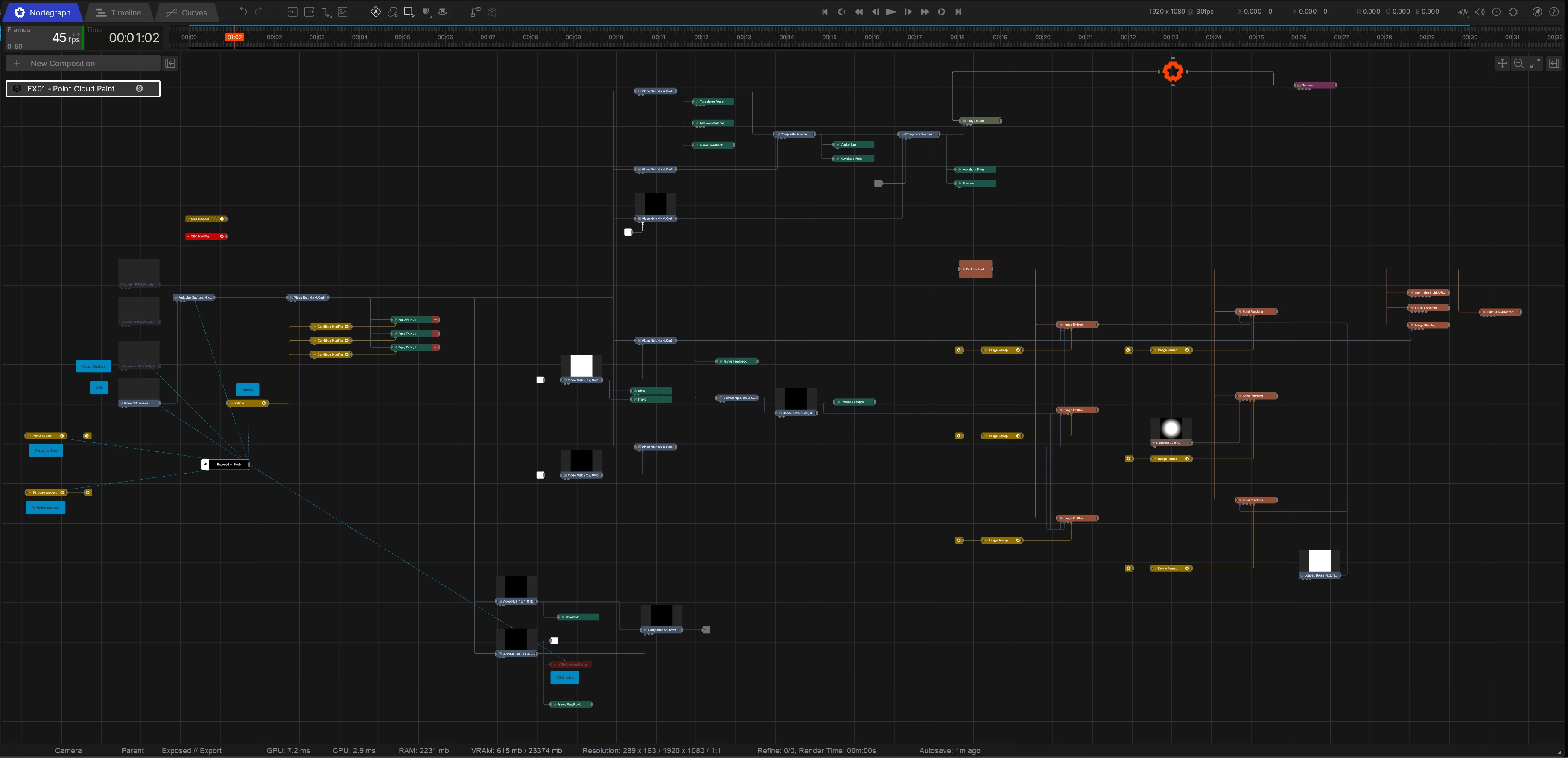Collapse the composition list panel icon

(x=170, y=63)
